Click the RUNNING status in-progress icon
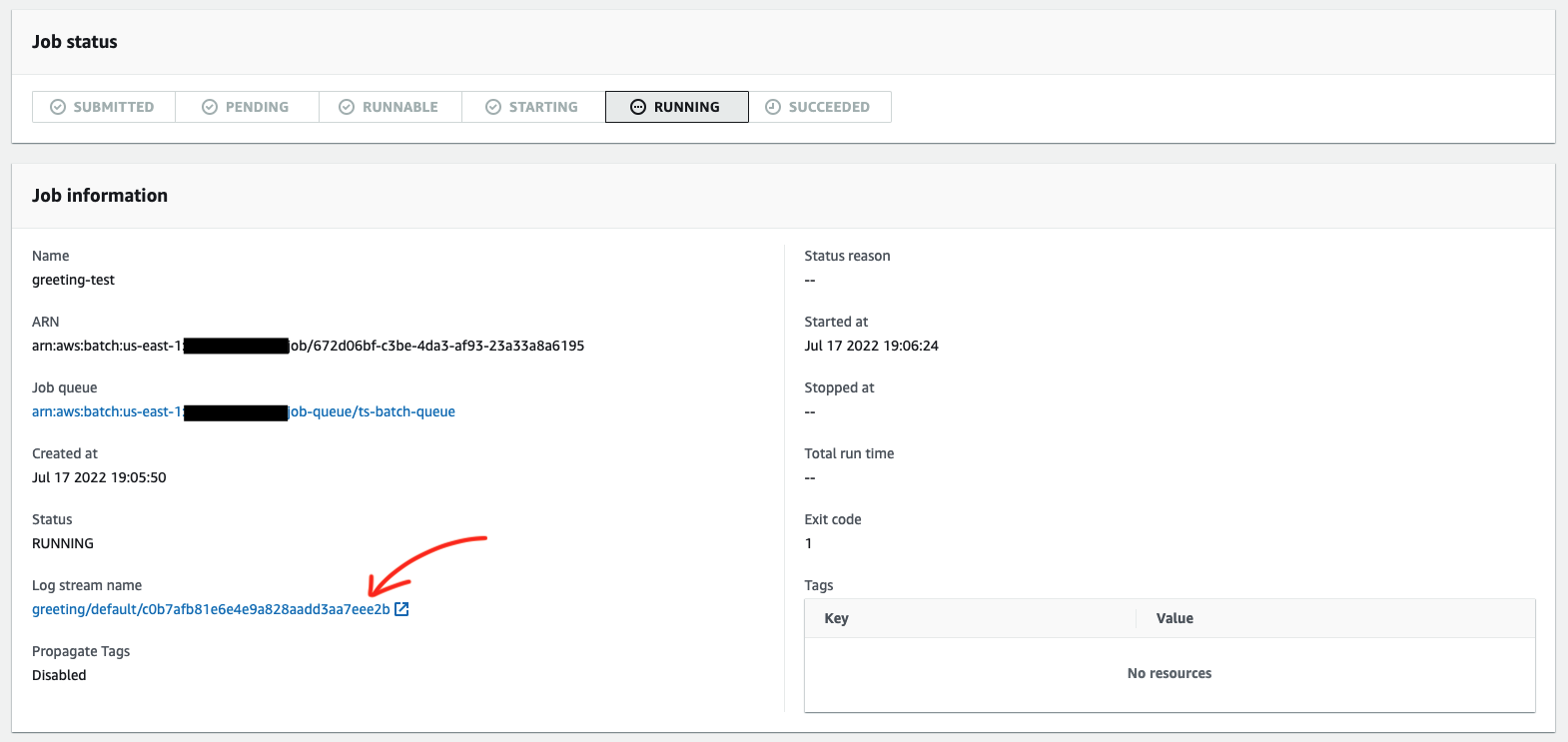The height and width of the screenshot is (742, 1568). pos(638,107)
